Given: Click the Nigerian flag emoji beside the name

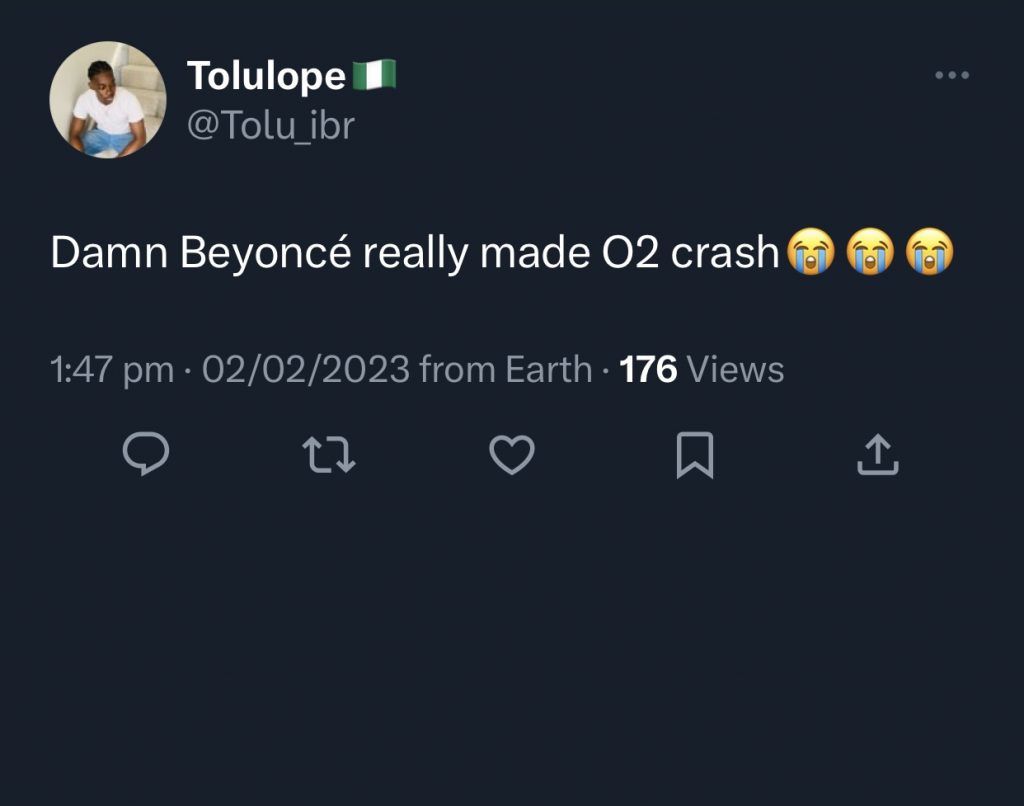Looking at the screenshot, I should click(375, 74).
